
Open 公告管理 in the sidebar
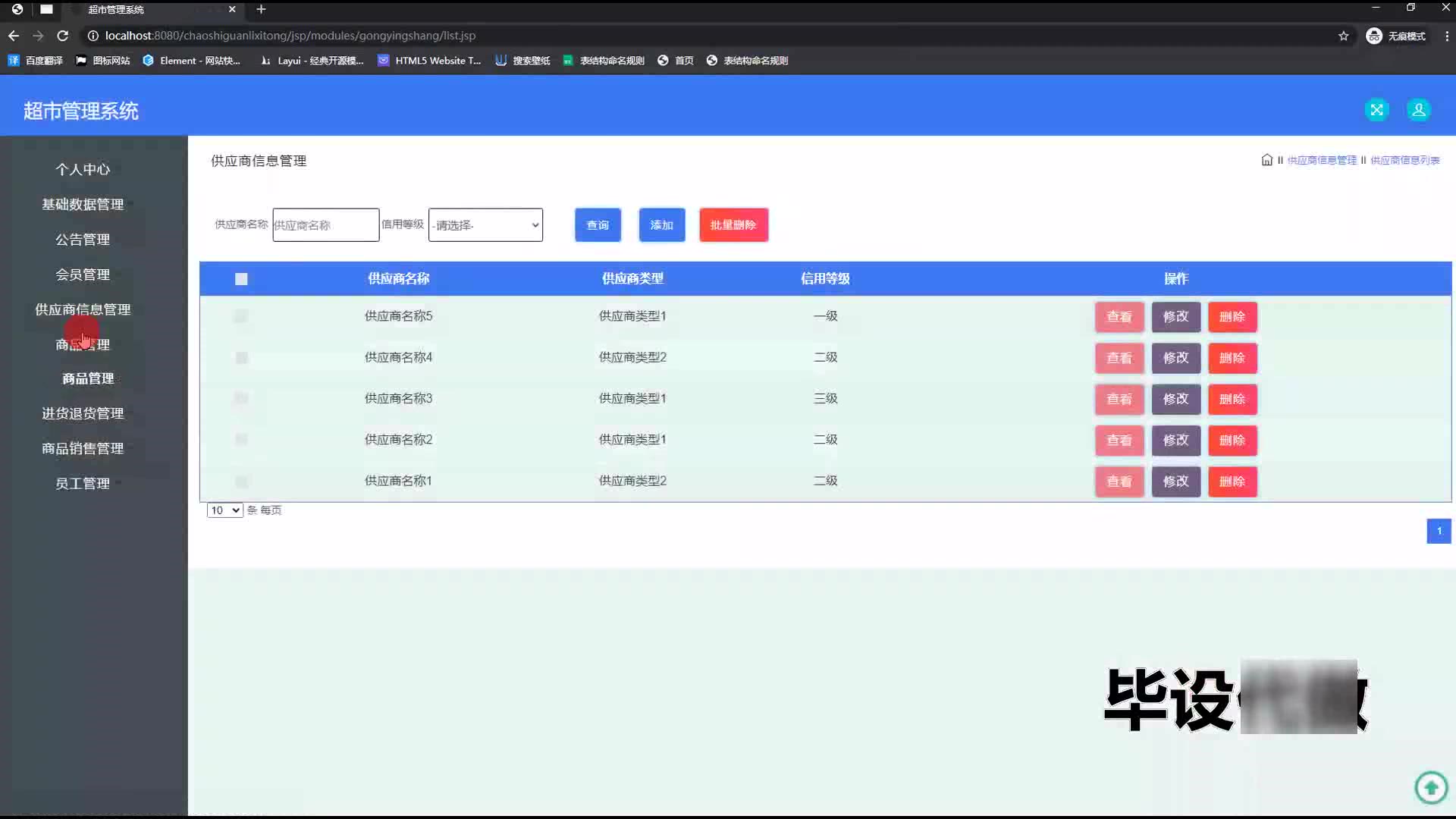(x=83, y=240)
